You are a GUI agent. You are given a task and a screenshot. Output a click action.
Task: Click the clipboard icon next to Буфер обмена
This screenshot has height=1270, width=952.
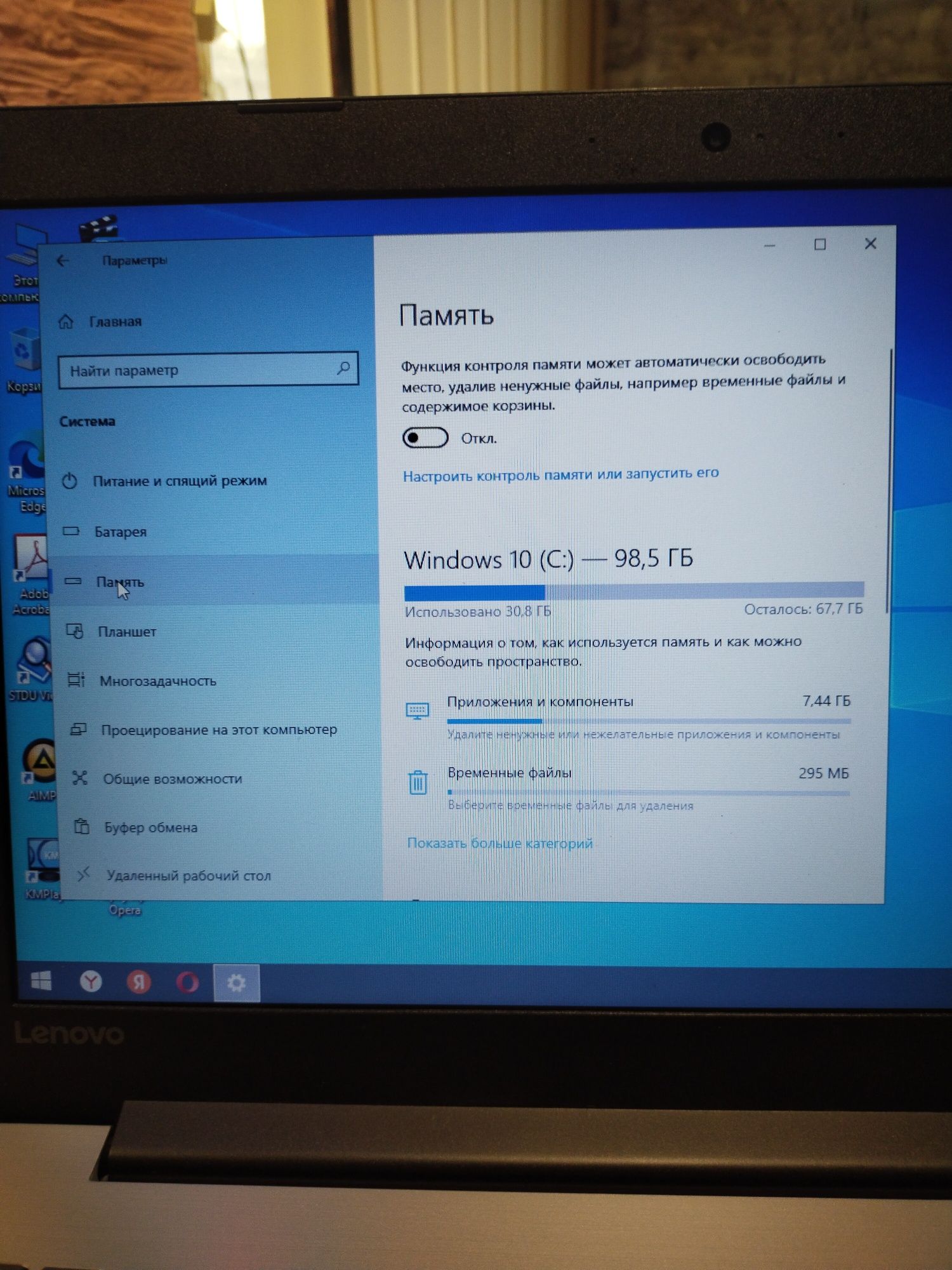coord(81,826)
